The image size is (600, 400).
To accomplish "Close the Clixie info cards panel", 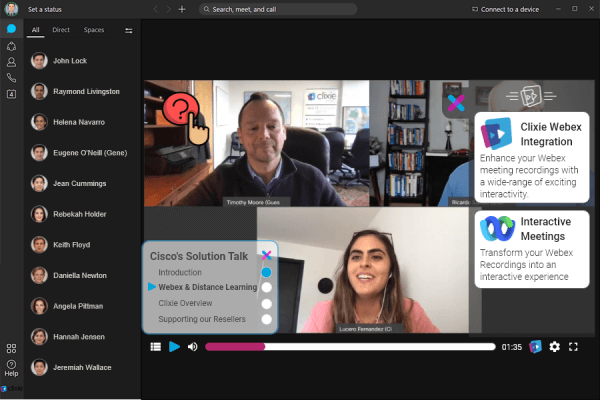I will tap(456, 103).
